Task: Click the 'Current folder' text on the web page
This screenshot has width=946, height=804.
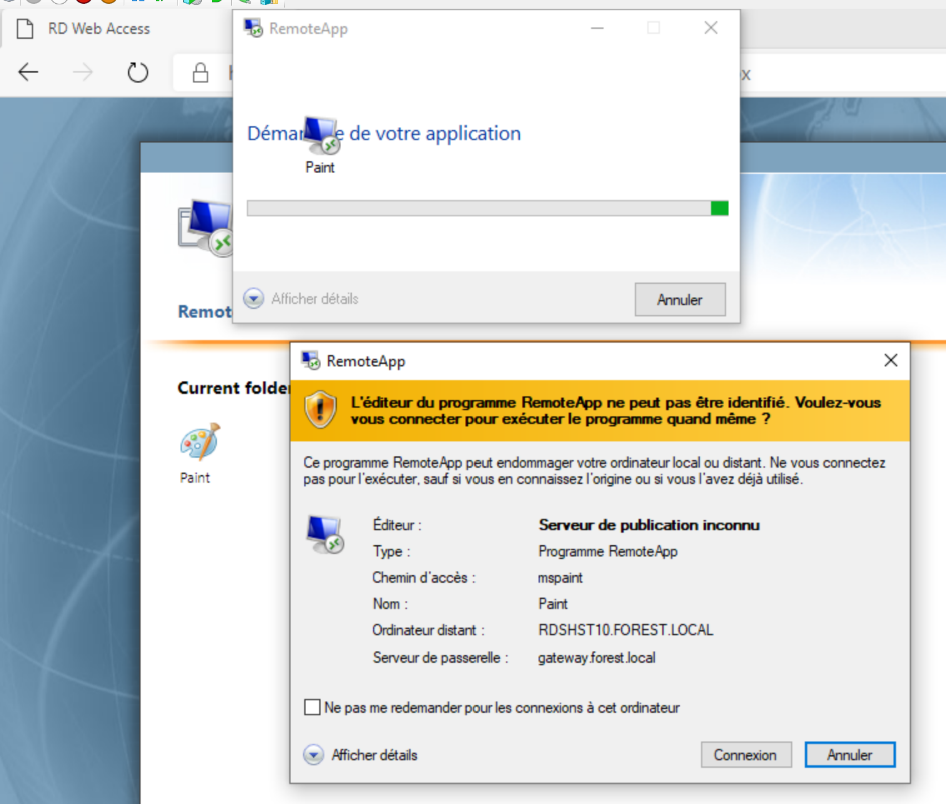Action: pyautogui.click(x=233, y=388)
